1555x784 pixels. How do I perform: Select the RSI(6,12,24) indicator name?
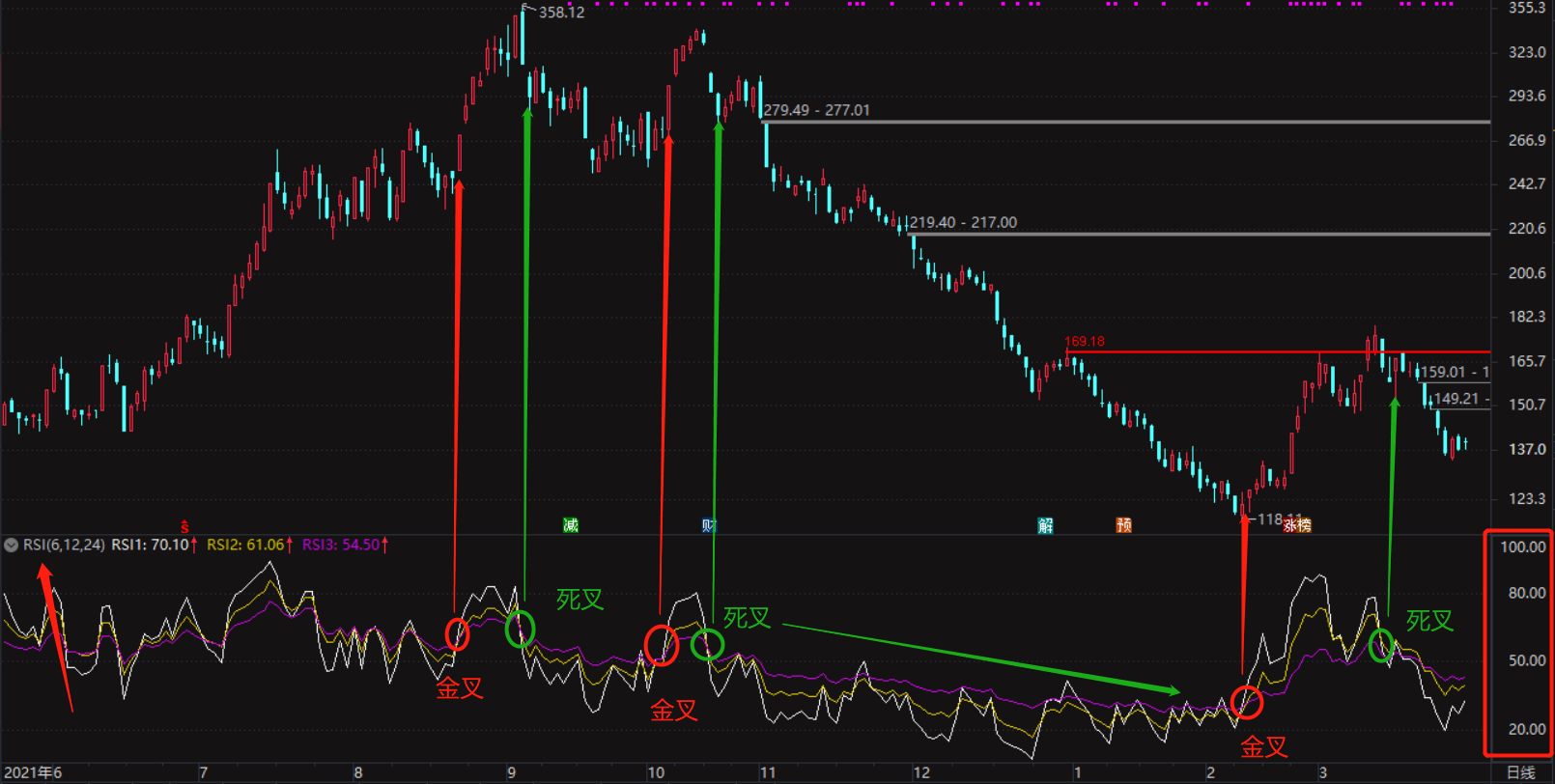pyautogui.click(x=64, y=546)
